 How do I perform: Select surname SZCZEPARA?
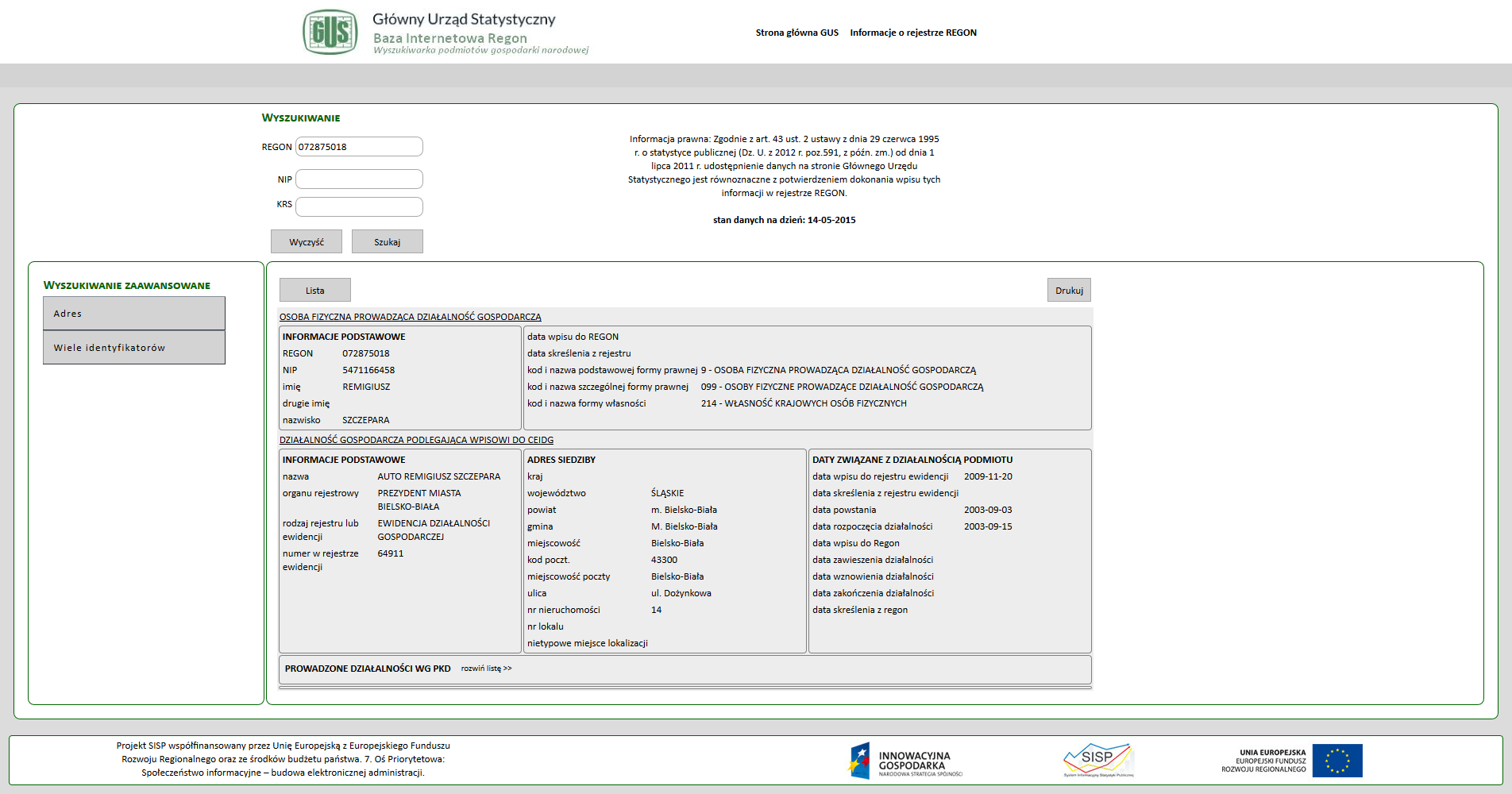point(366,420)
